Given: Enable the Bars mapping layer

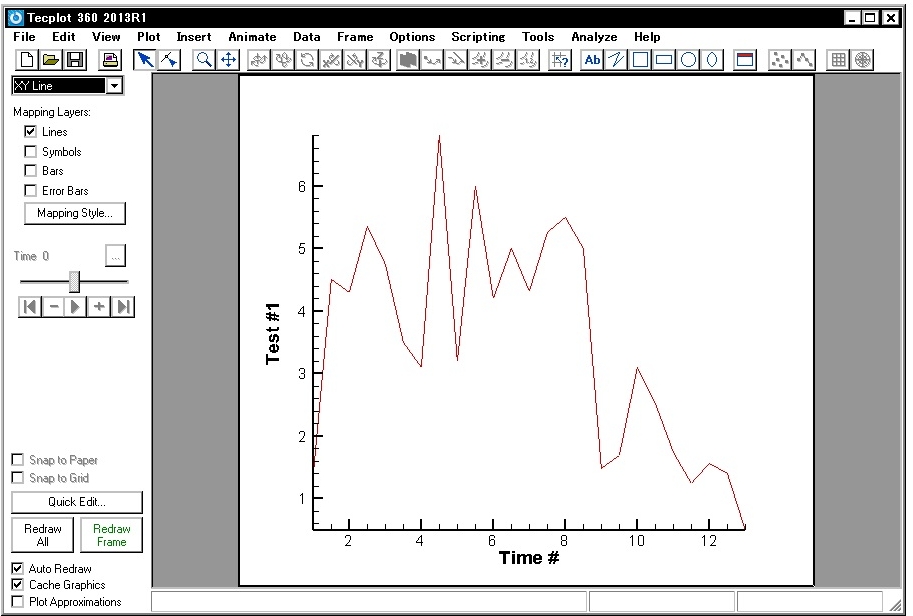Looking at the screenshot, I should pyautogui.click(x=30, y=171).
